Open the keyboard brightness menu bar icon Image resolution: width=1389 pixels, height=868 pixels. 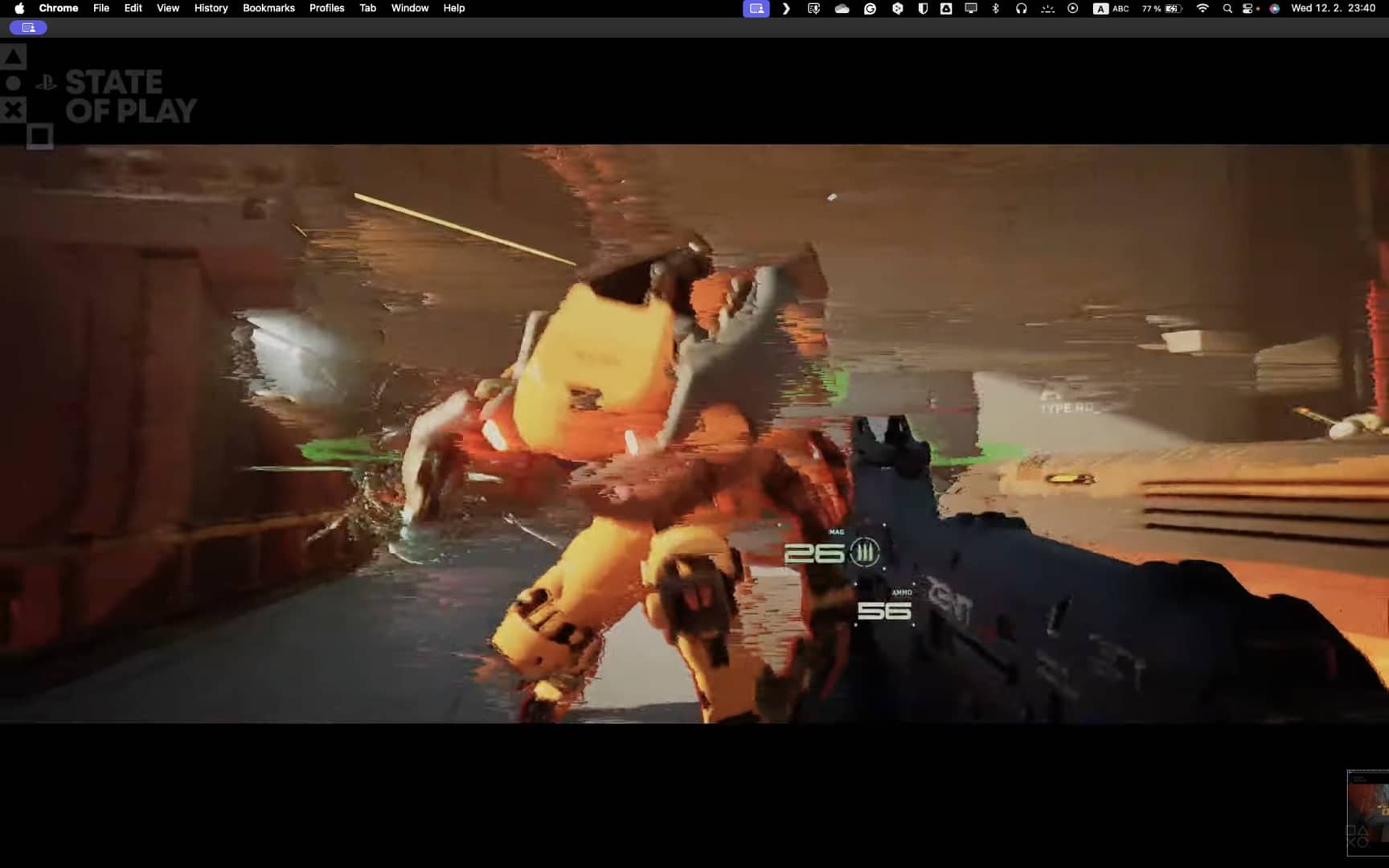click(1047, 9)
